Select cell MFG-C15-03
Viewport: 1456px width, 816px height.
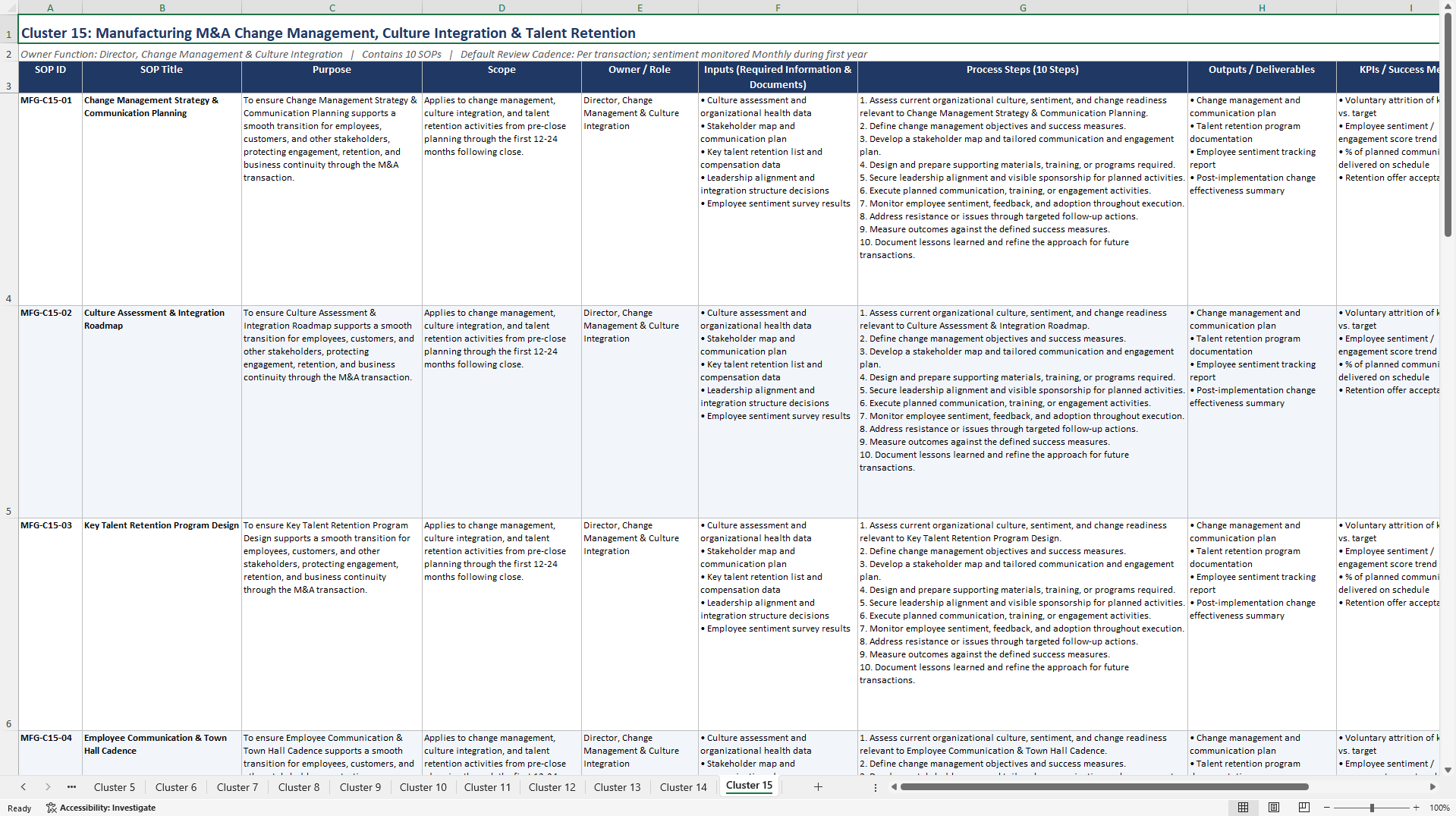click(x=50, y=624)
